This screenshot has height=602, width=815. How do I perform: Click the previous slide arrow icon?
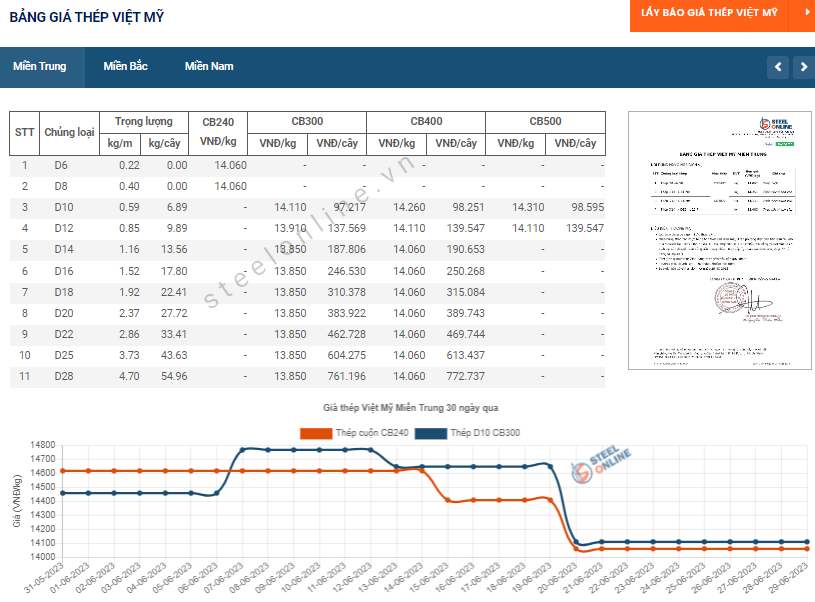click(x=779, y=67)
